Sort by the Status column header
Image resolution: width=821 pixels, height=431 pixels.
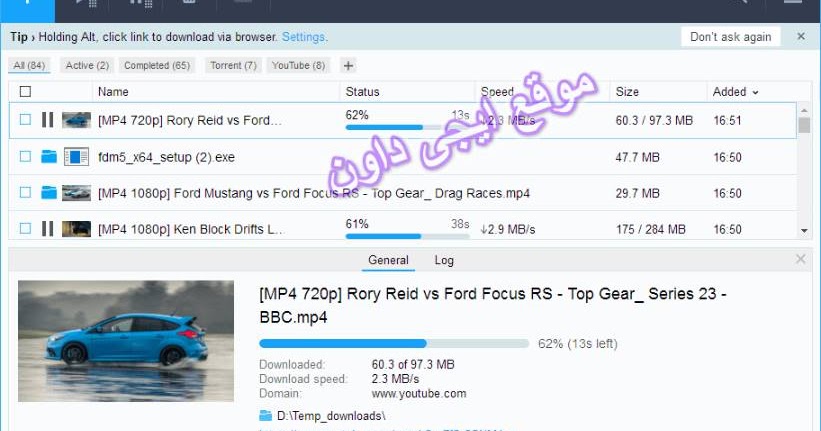362,92
